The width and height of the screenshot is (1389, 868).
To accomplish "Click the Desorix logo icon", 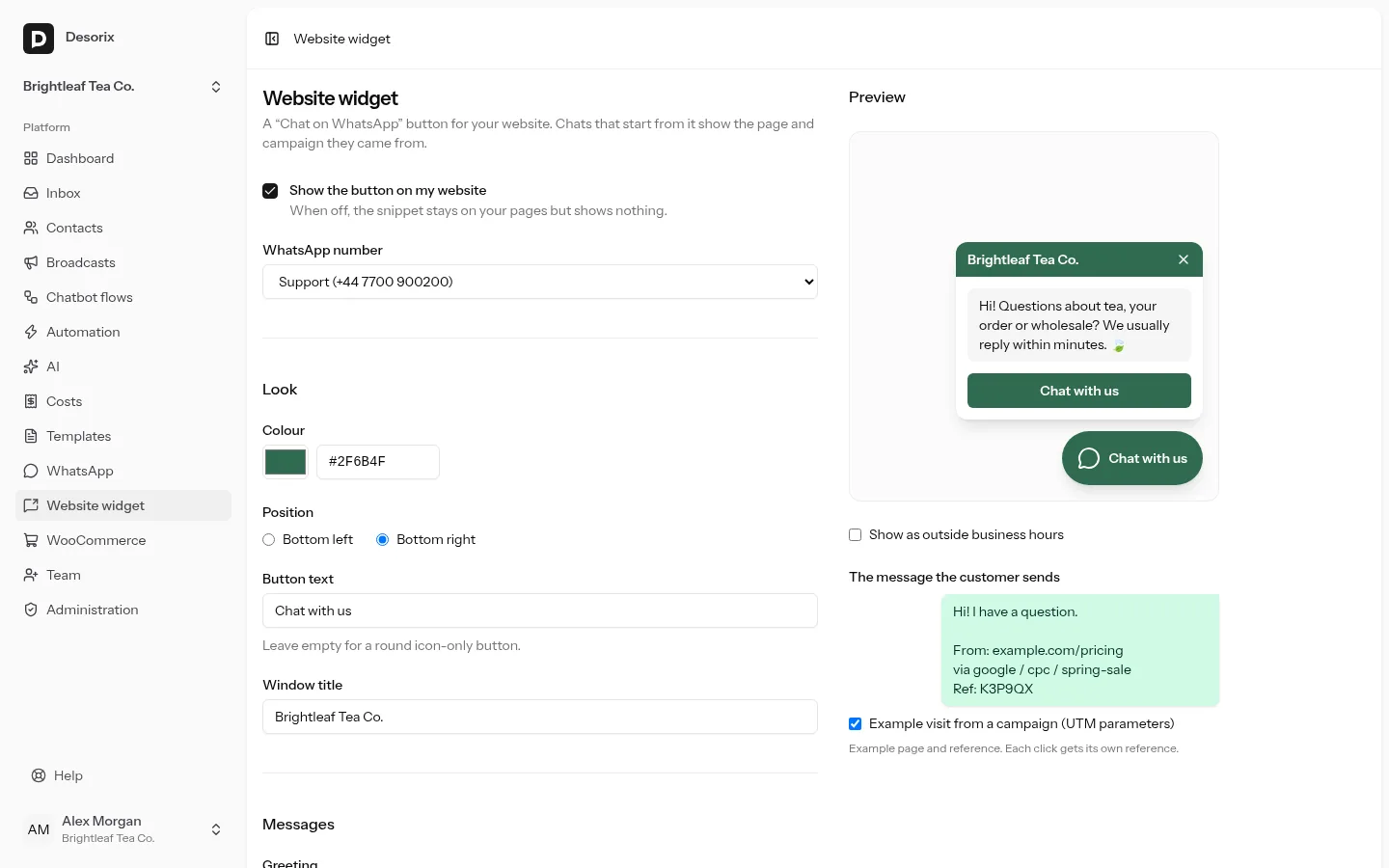I will coord(39,39).
